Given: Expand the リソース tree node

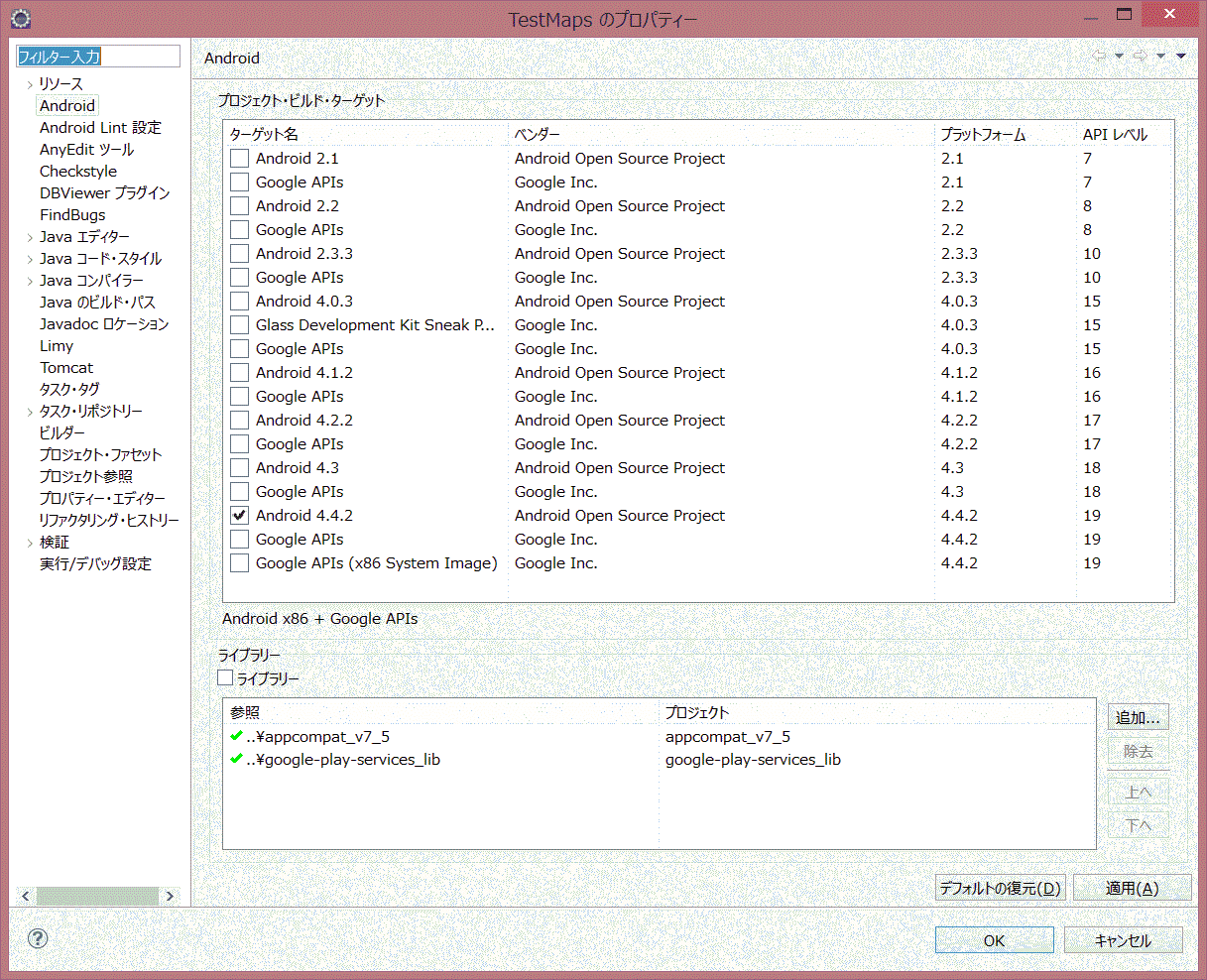Looking at the screenshot, I should [30, 84].
